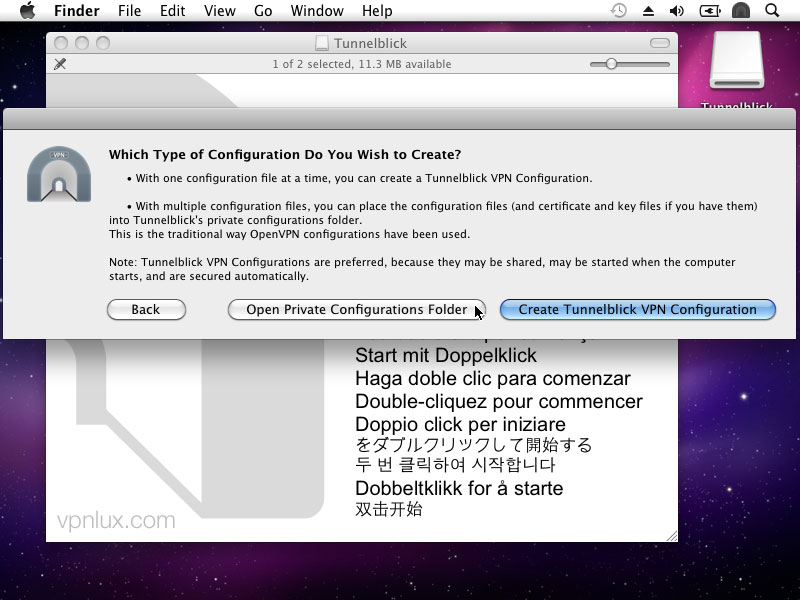Click the Japanese 'をダブルクリックして開始する' text
This screenshot has height=600, width=800.
point(473,445)
